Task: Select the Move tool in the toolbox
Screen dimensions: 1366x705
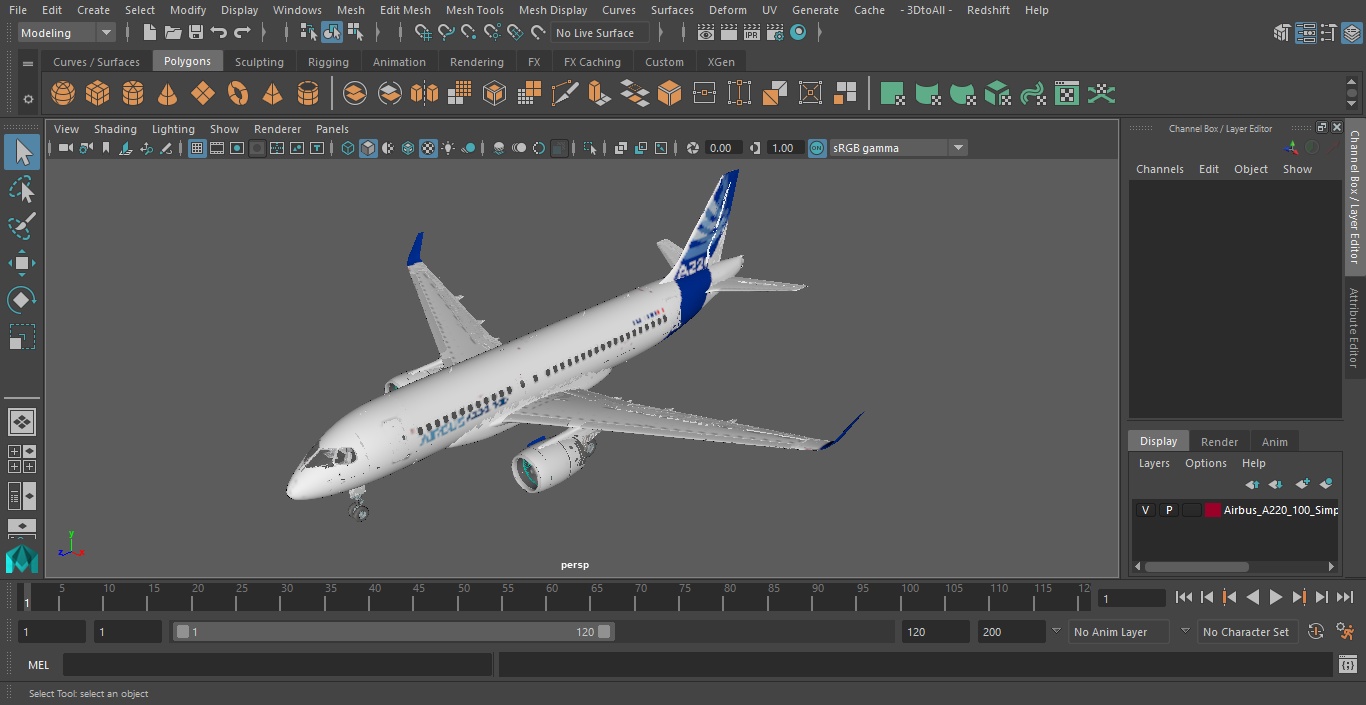Action: tap(21, 264)
